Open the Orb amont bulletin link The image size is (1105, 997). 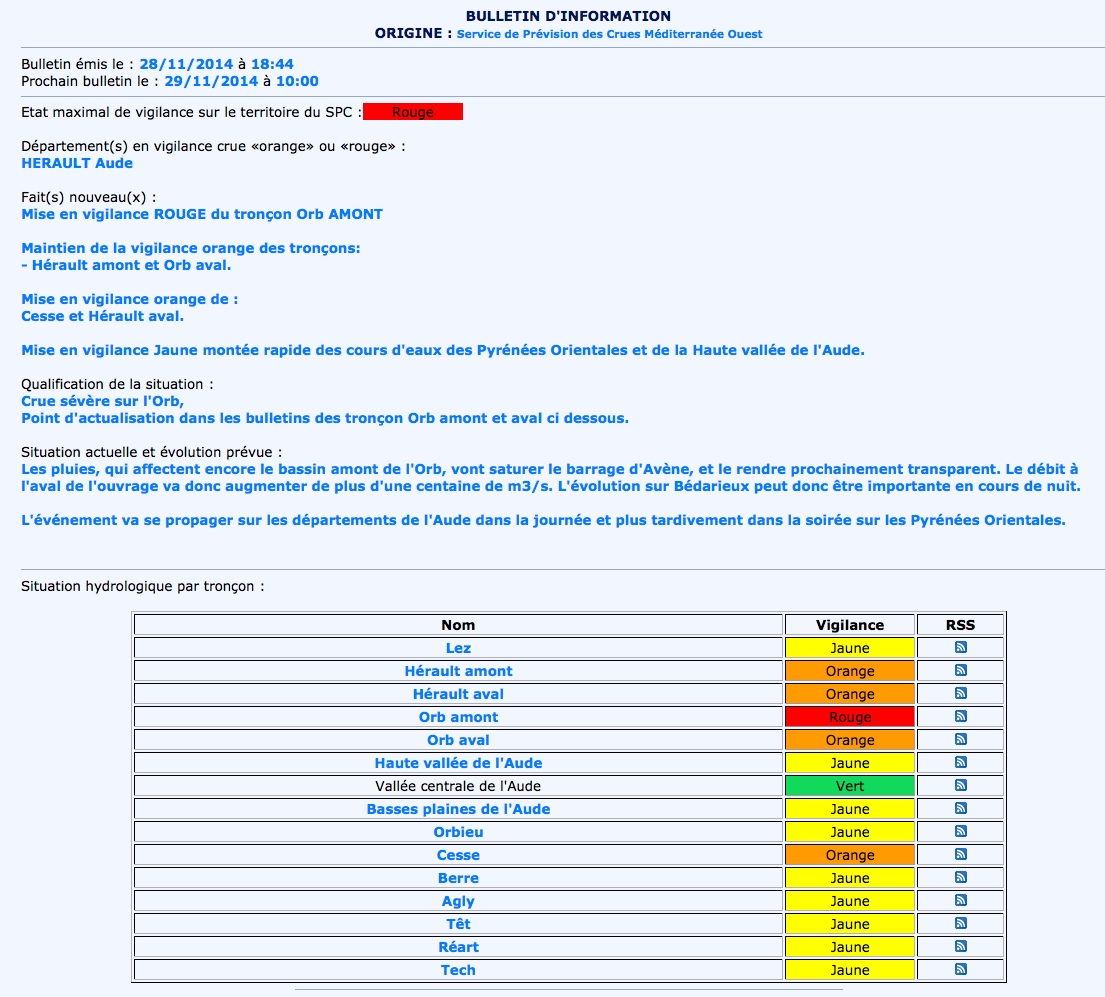point(458,717)
